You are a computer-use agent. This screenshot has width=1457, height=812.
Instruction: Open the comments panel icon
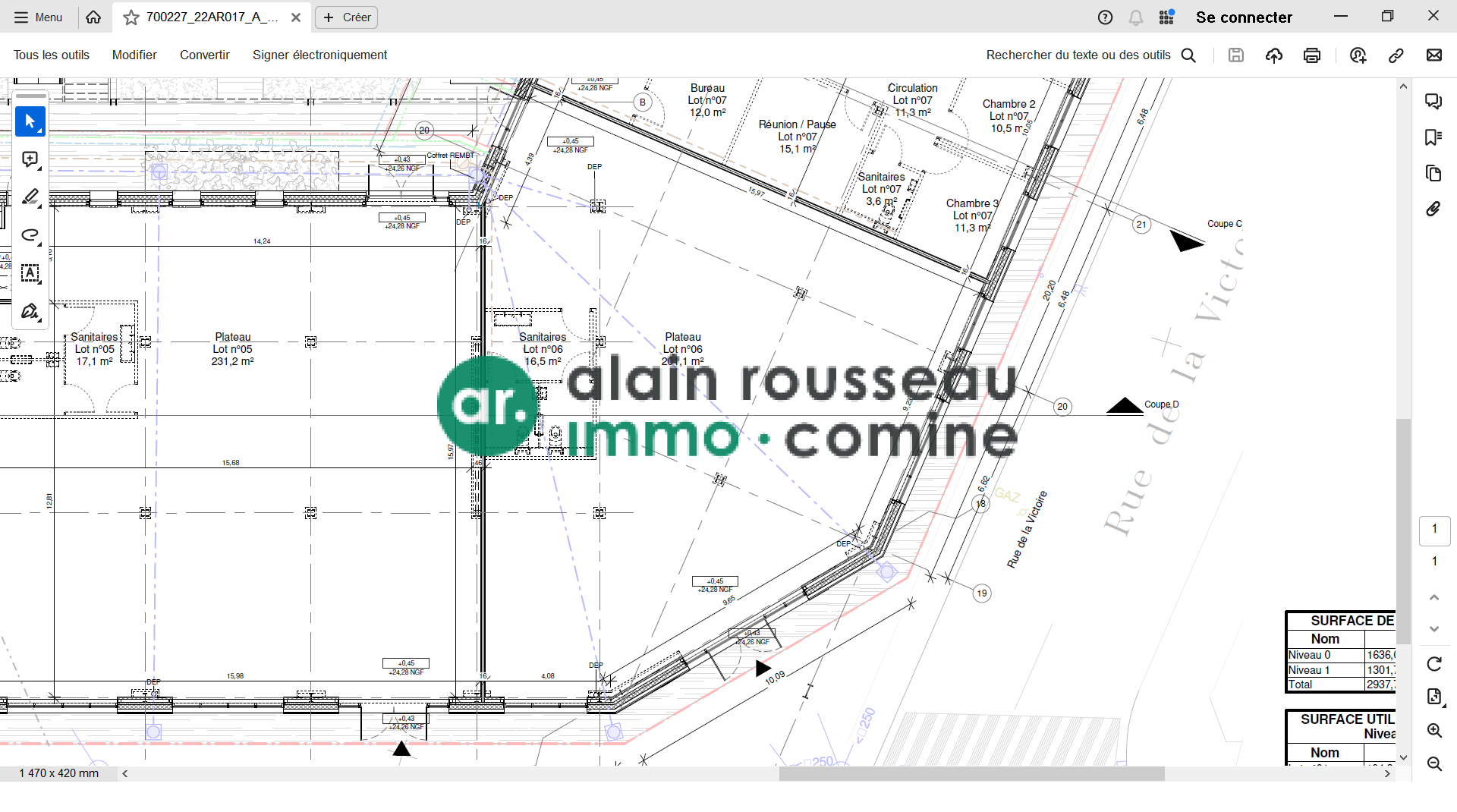pos(1433,101)
